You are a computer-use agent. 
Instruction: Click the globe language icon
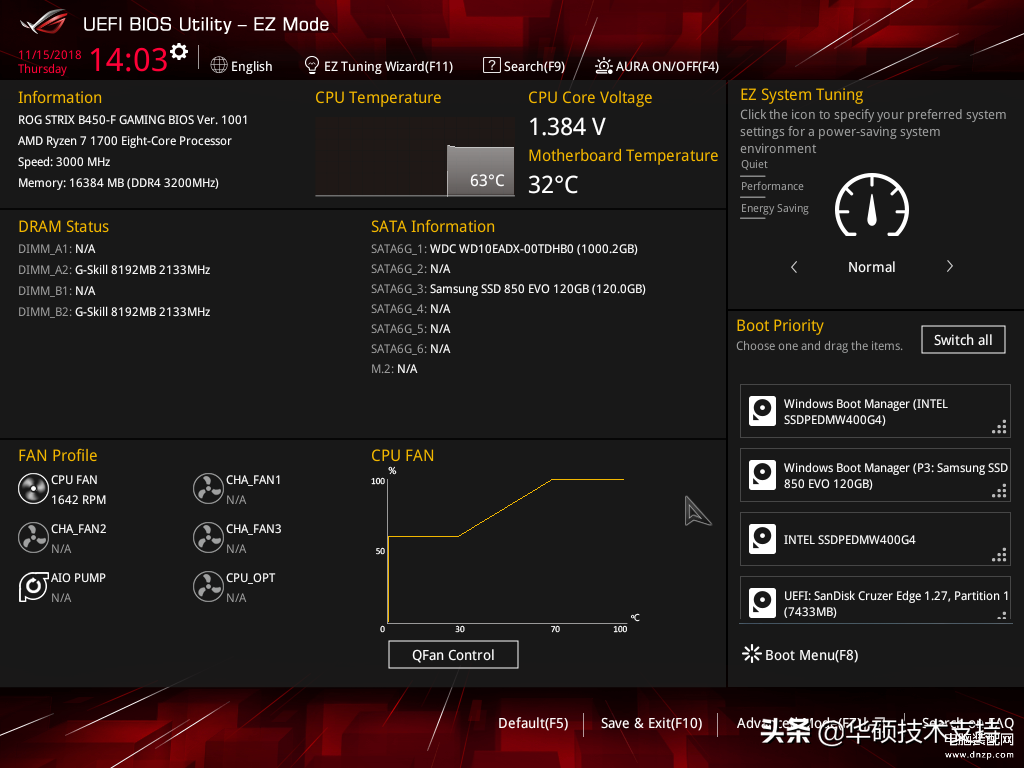[219, 65]
